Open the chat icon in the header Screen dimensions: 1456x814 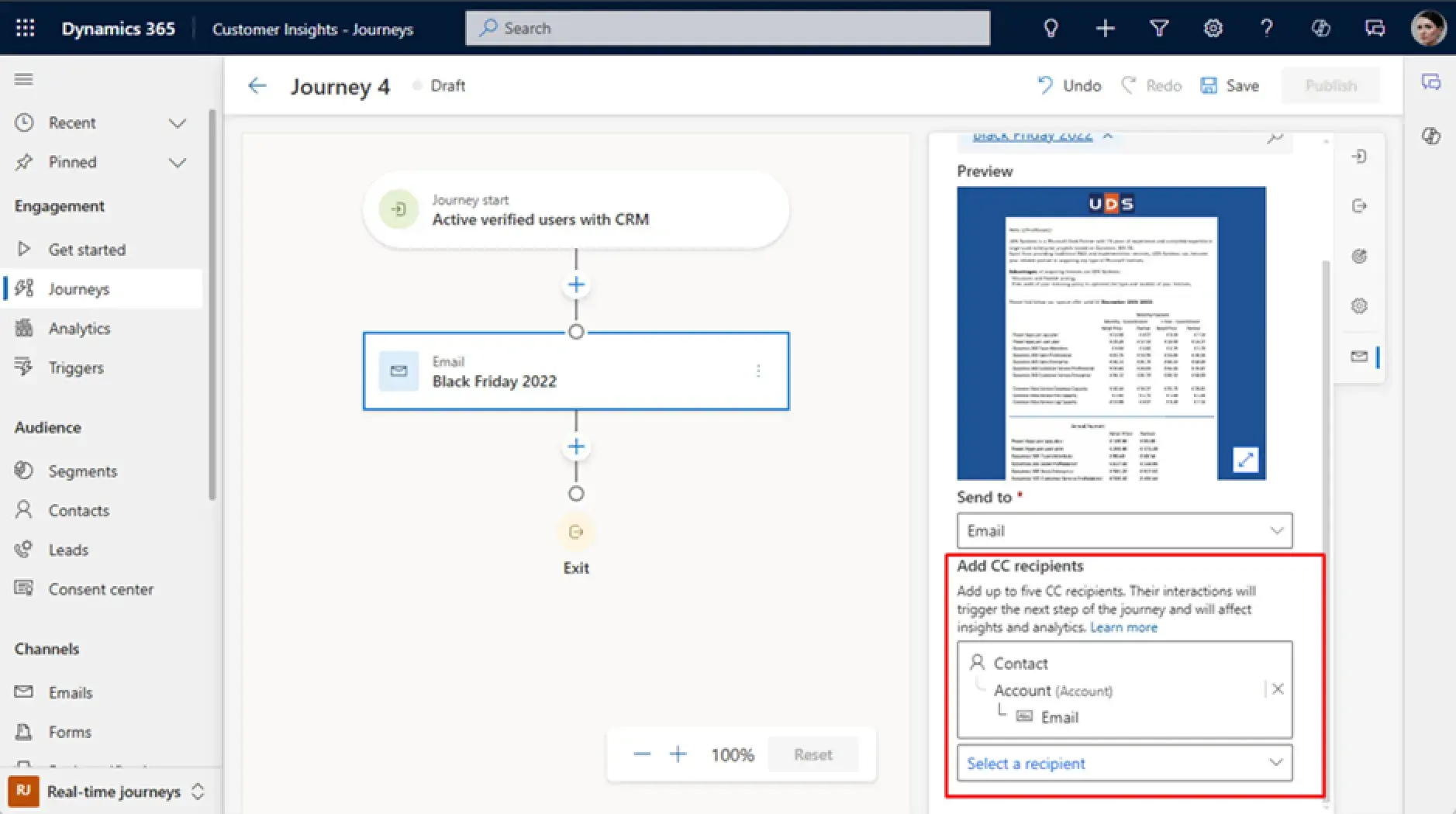point(1375,29)
